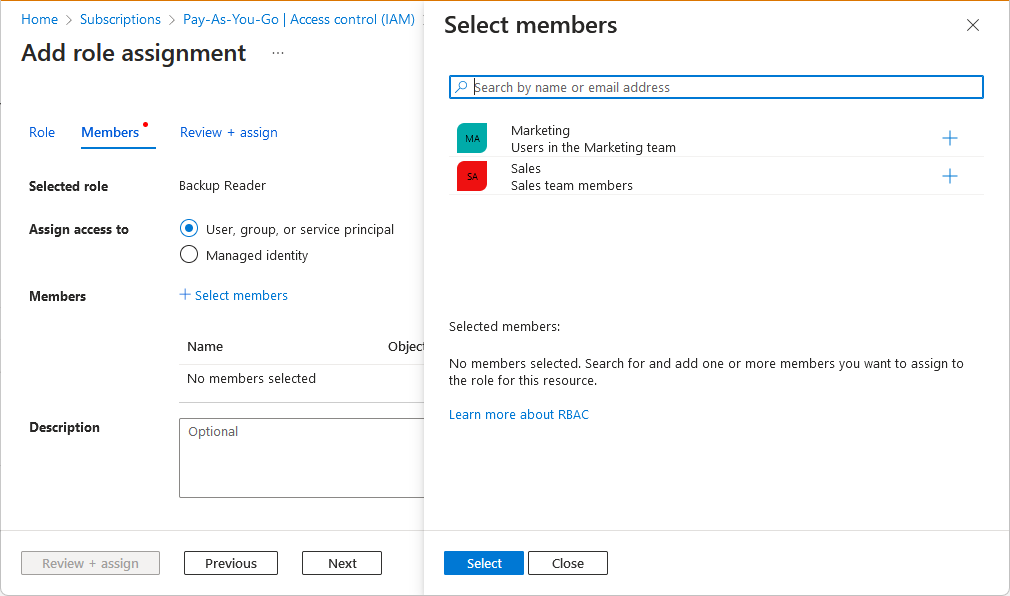The height and width of the screenshot is (596, 1010).
Task: Click the Select members link
Action: tap(234, 295)
